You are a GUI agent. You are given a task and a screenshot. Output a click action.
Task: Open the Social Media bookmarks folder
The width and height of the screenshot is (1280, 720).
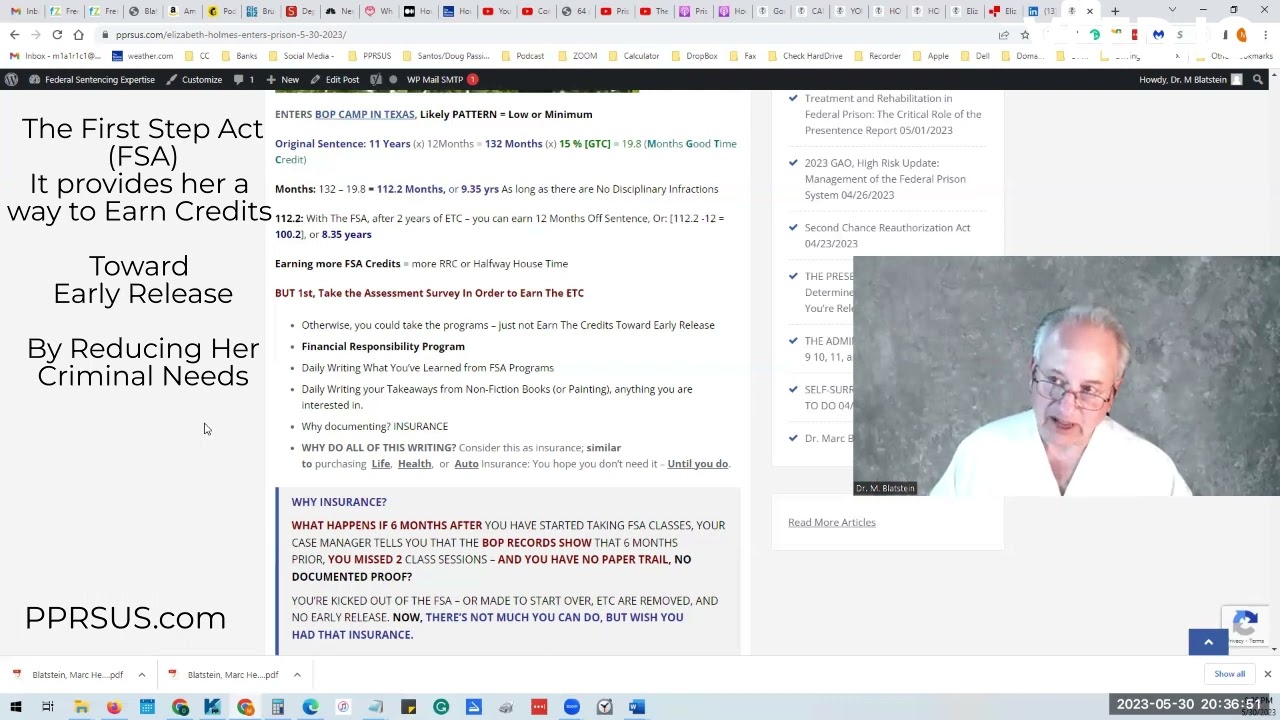click(301, 56)
